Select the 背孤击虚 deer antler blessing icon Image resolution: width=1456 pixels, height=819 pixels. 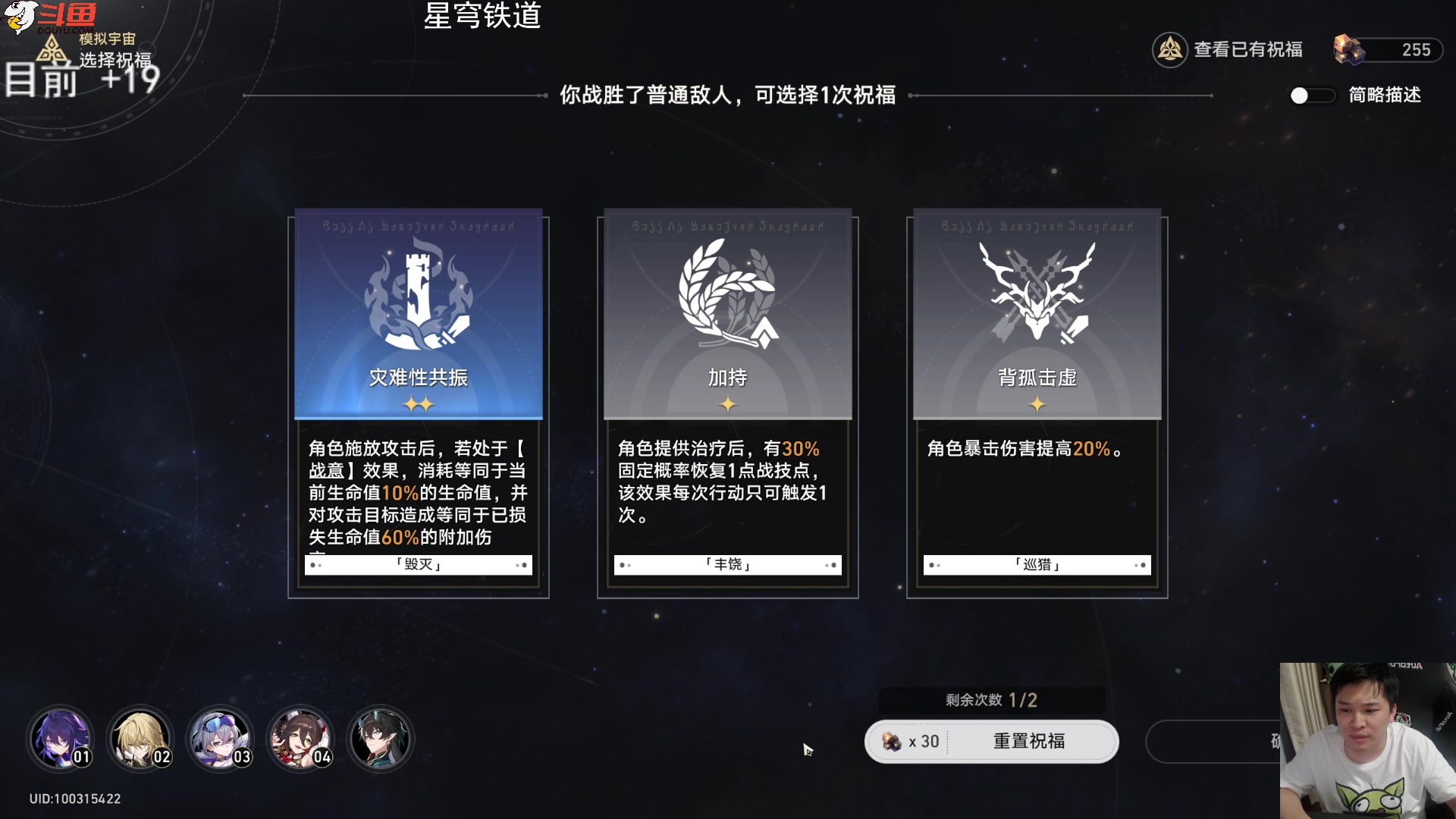[1037, 293]
